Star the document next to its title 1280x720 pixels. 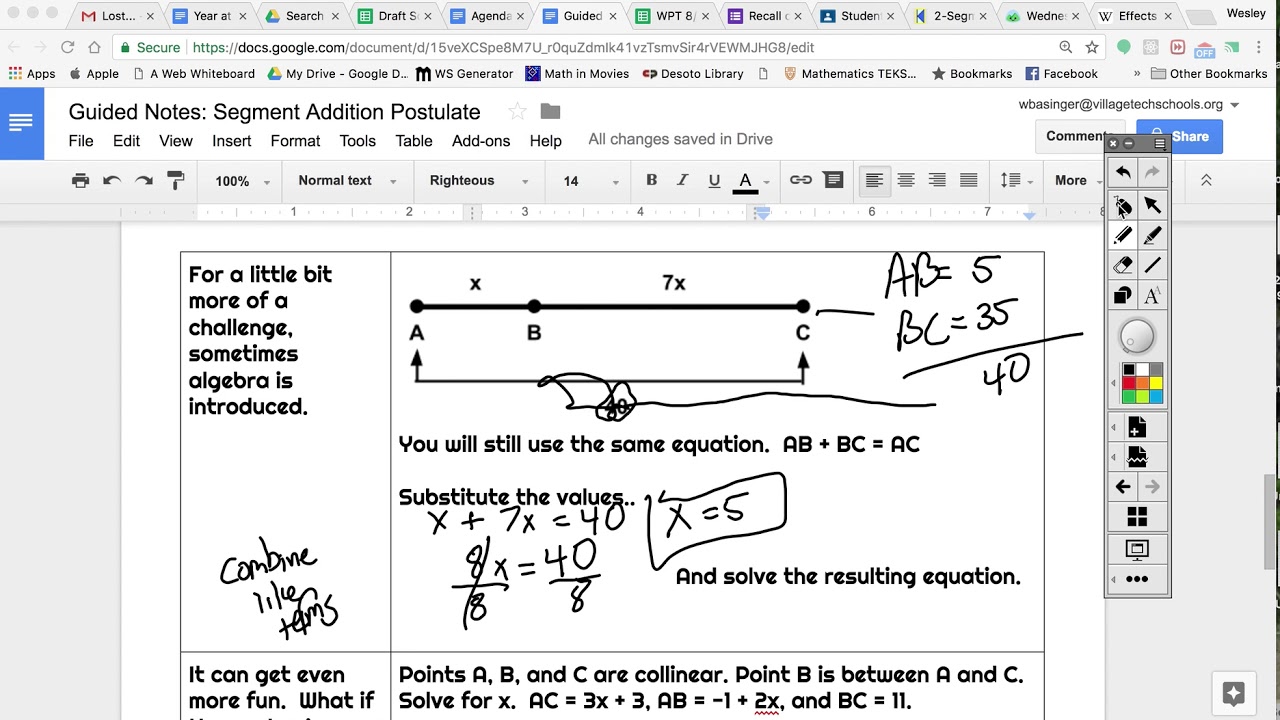coord(517,111)
